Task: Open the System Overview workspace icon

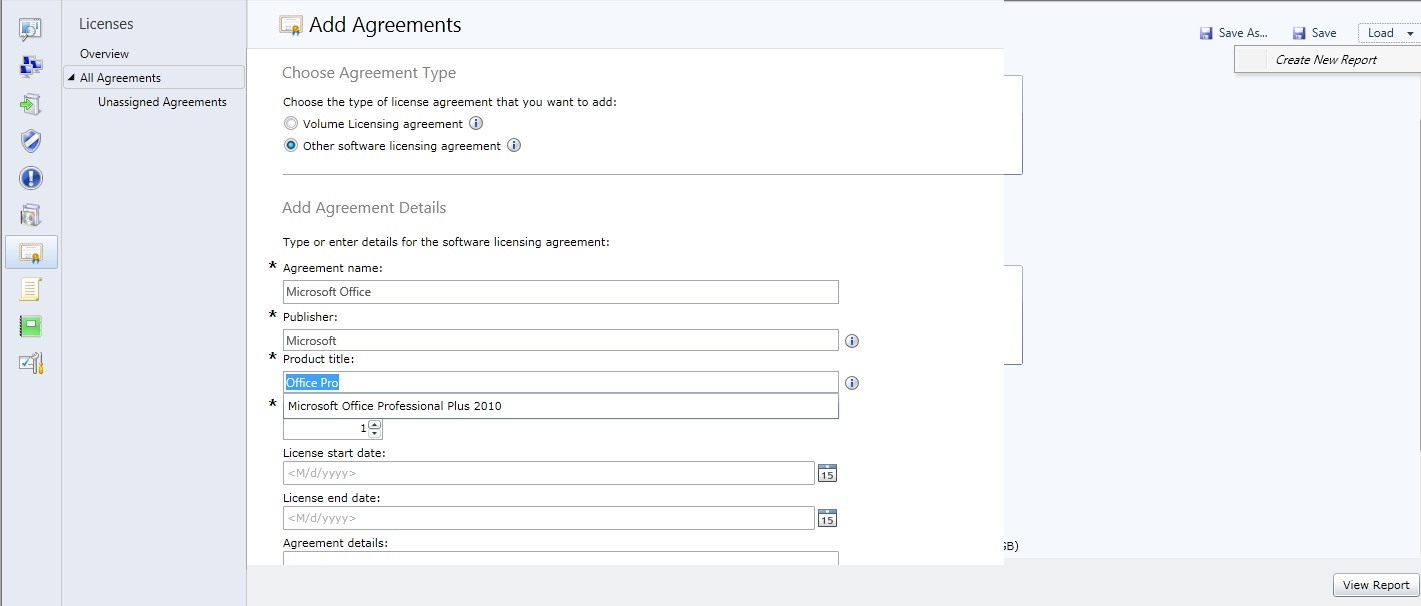Action: coord(30,29)
